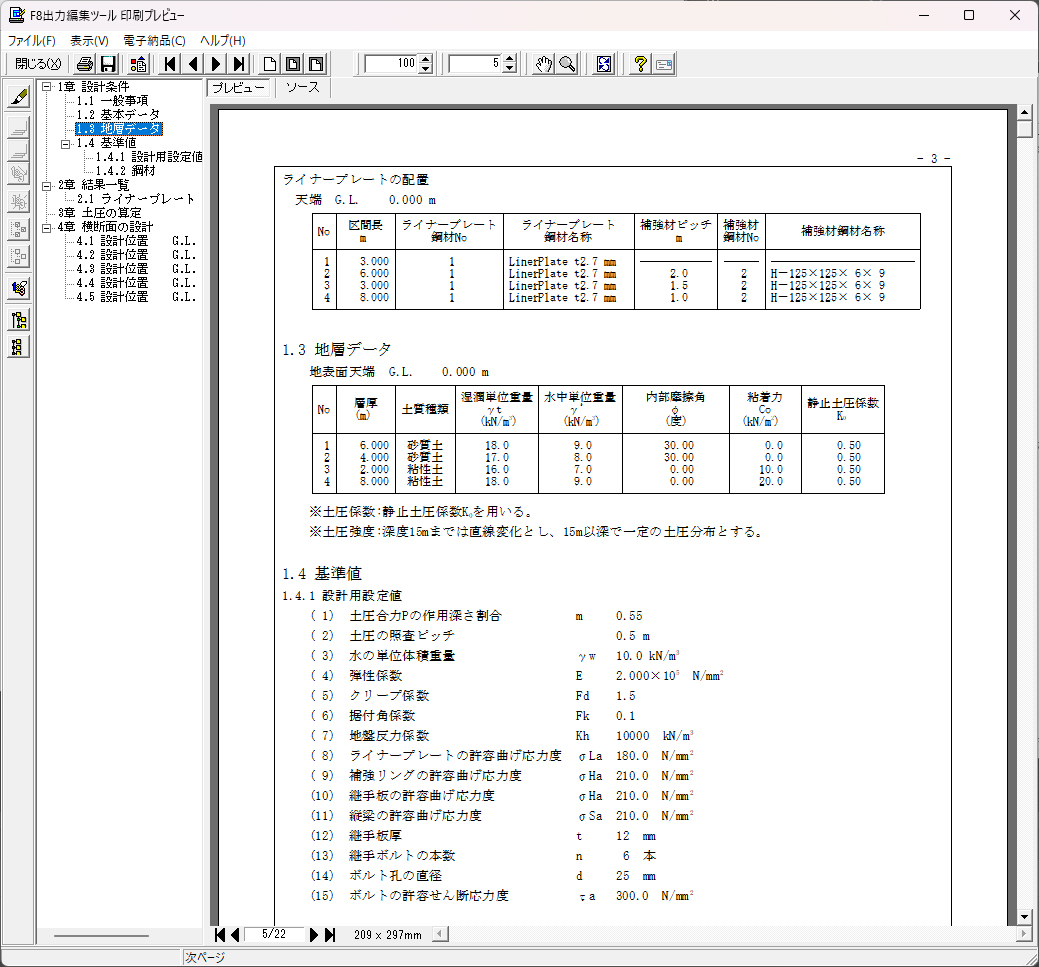
Task: Collapse the 1.4 基準値 tree node
Action: 66,143
